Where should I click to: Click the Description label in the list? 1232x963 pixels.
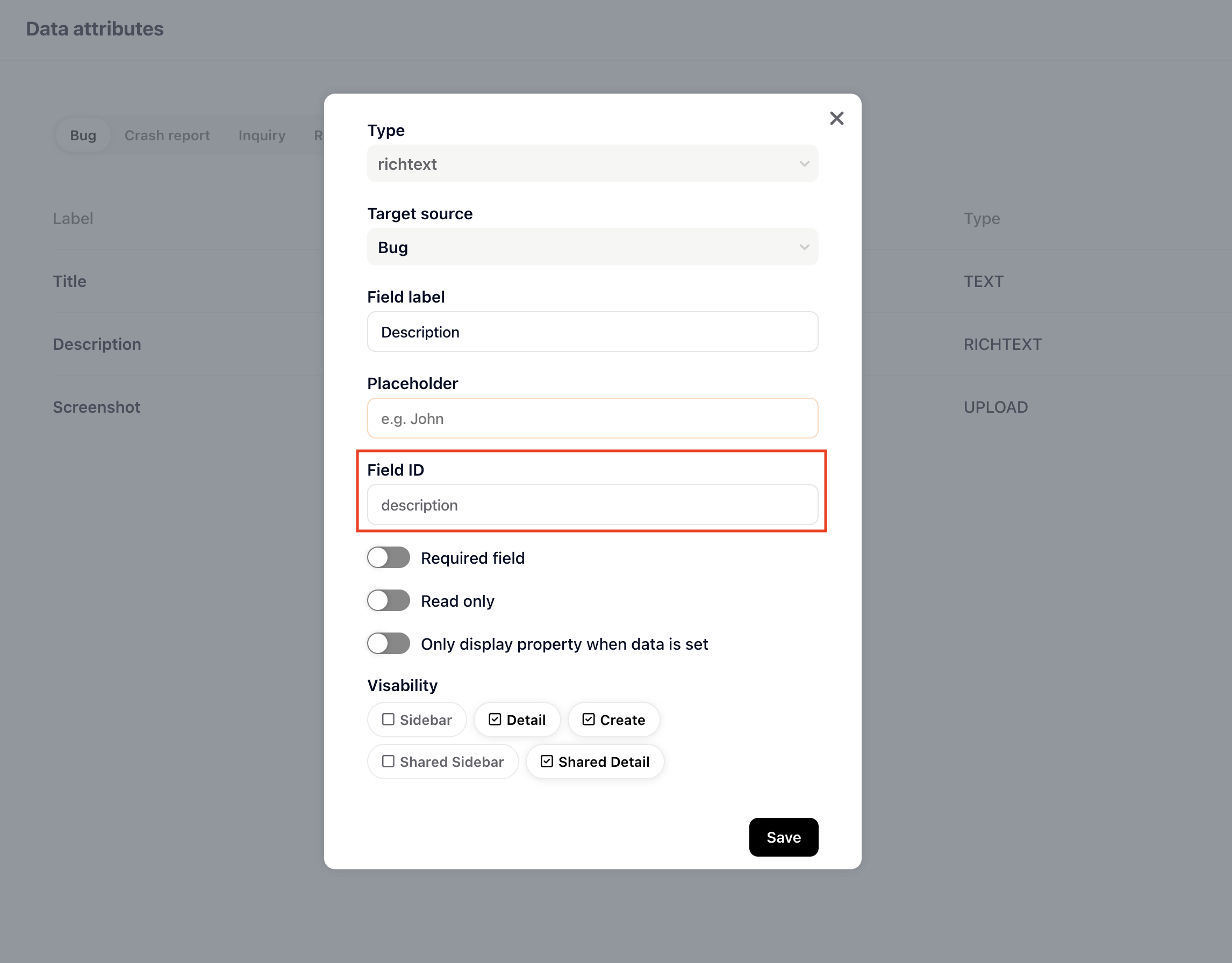point(96,343)
